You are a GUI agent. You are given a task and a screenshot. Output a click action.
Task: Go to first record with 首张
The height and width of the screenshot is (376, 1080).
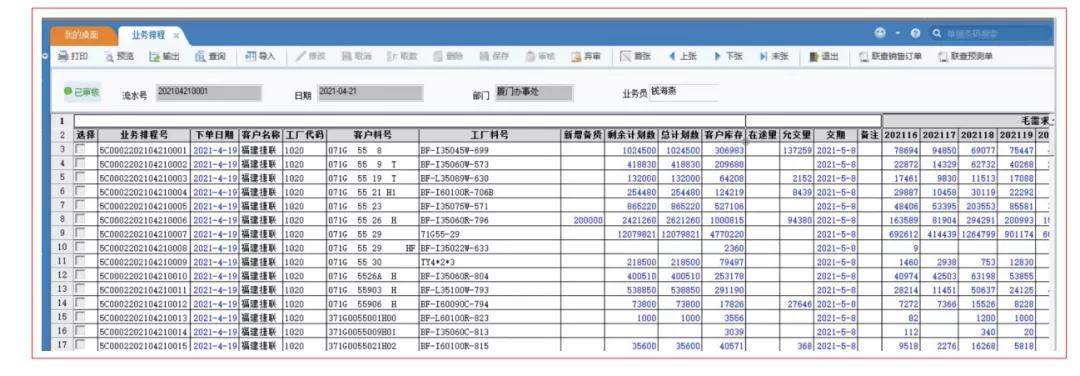[x=635, y=57]
